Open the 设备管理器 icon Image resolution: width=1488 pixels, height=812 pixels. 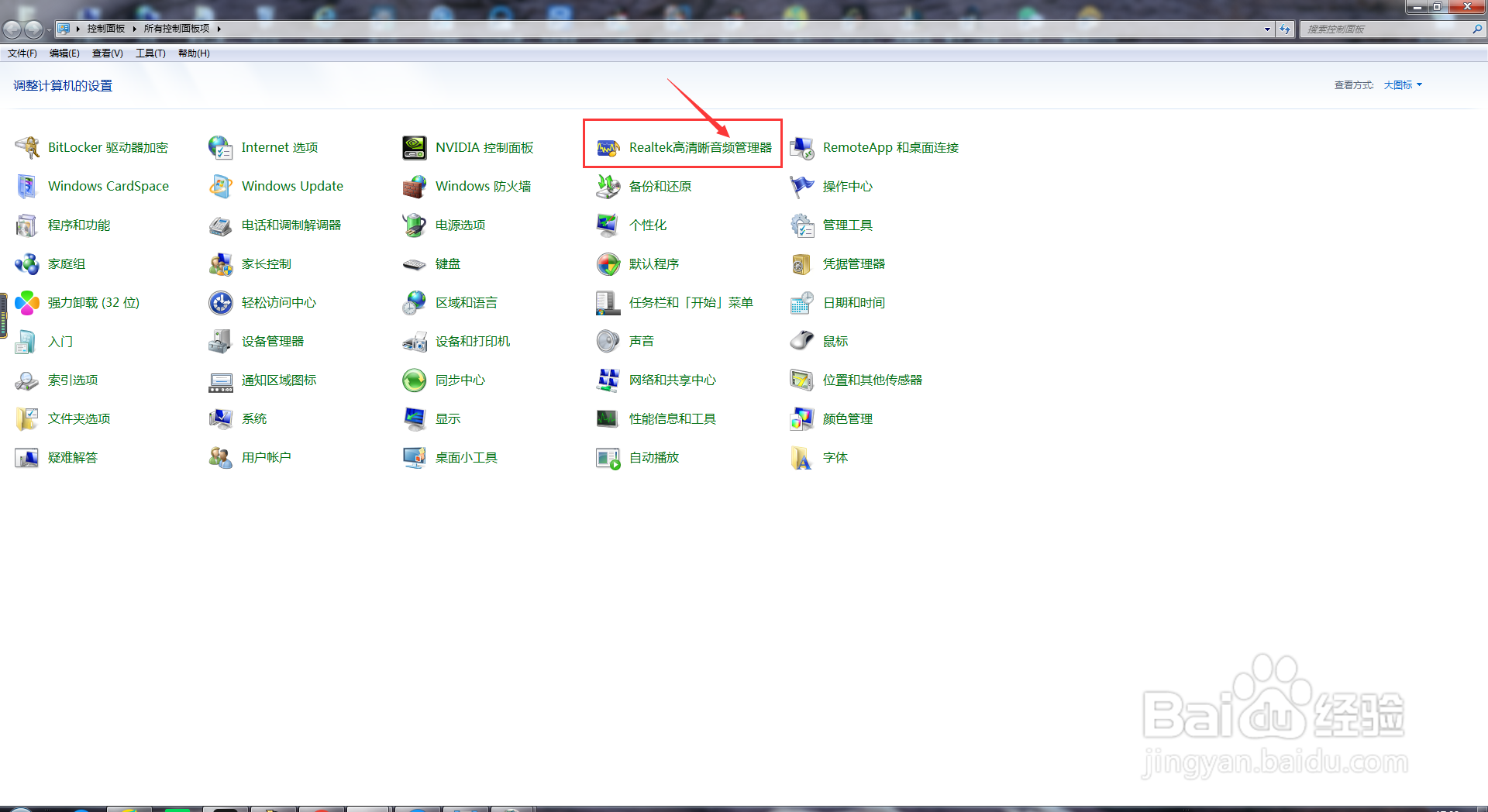pos(221,341)
